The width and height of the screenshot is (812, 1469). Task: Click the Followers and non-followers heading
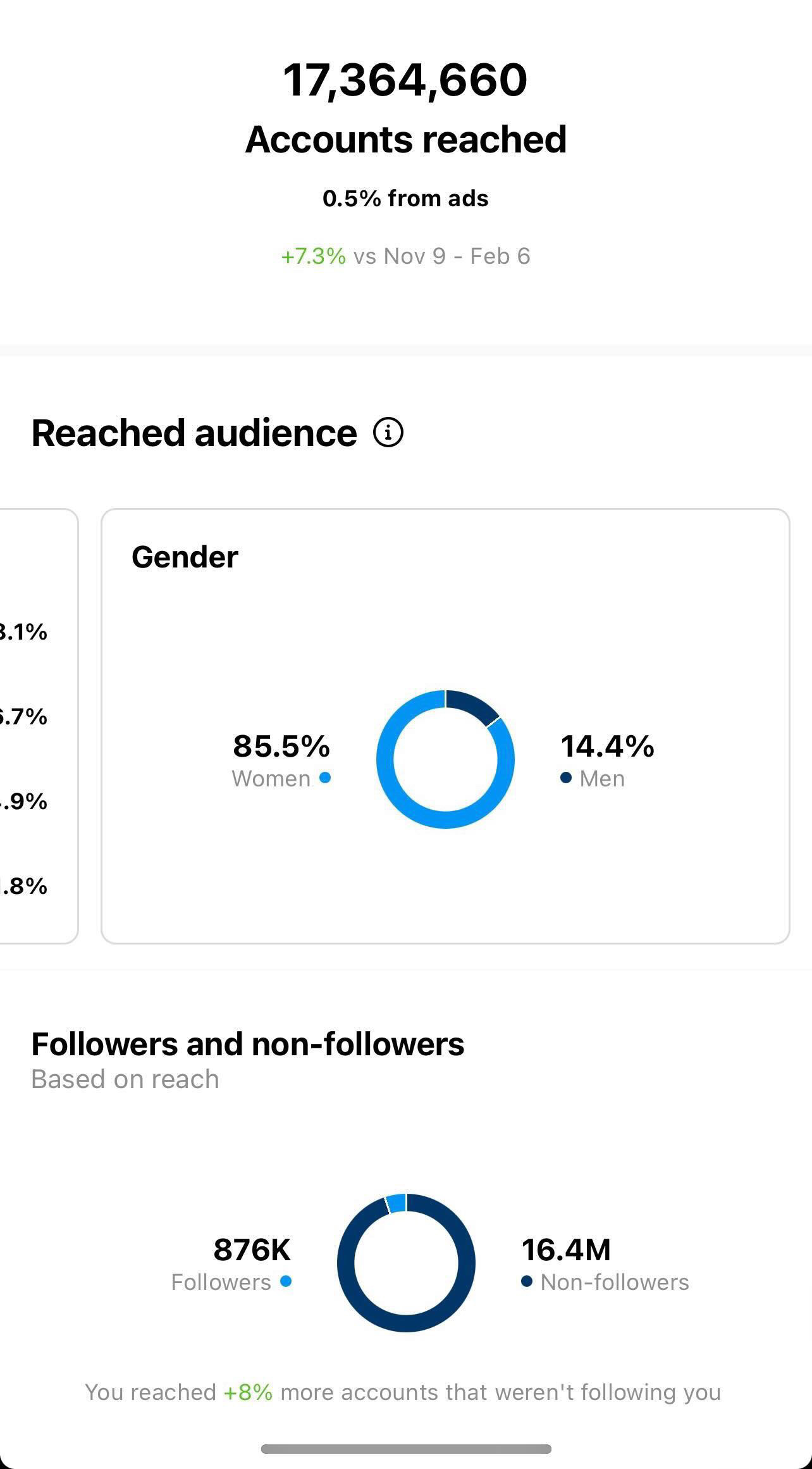248,1044
